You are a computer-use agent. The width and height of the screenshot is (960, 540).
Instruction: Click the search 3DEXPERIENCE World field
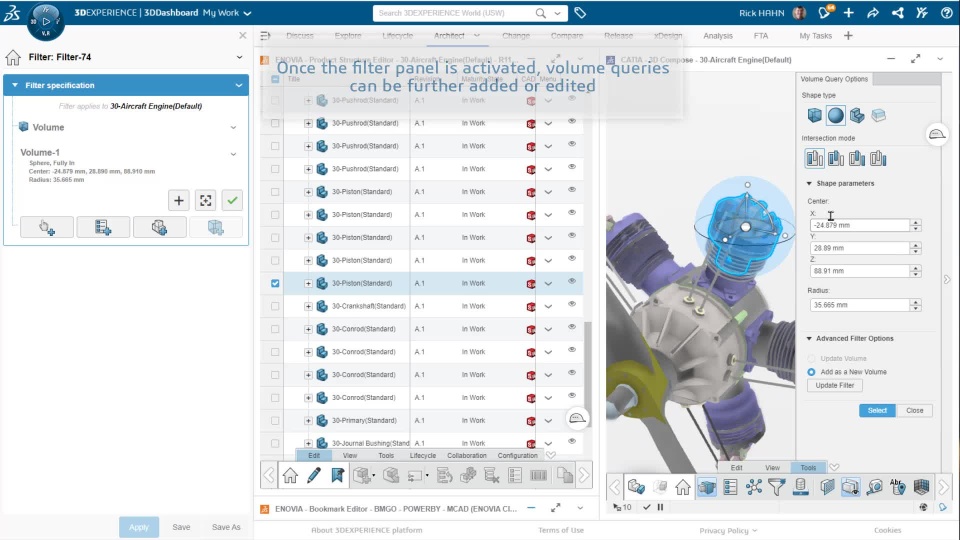click(454, 13)
